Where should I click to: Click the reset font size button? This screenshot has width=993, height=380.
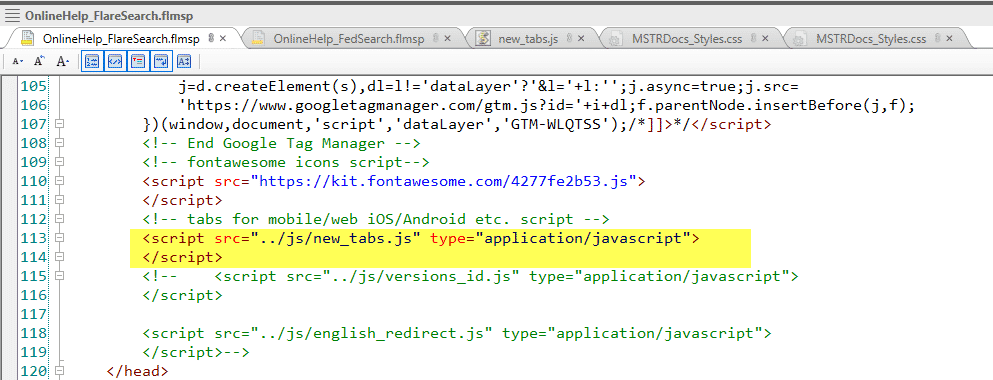tap(39, 61)
